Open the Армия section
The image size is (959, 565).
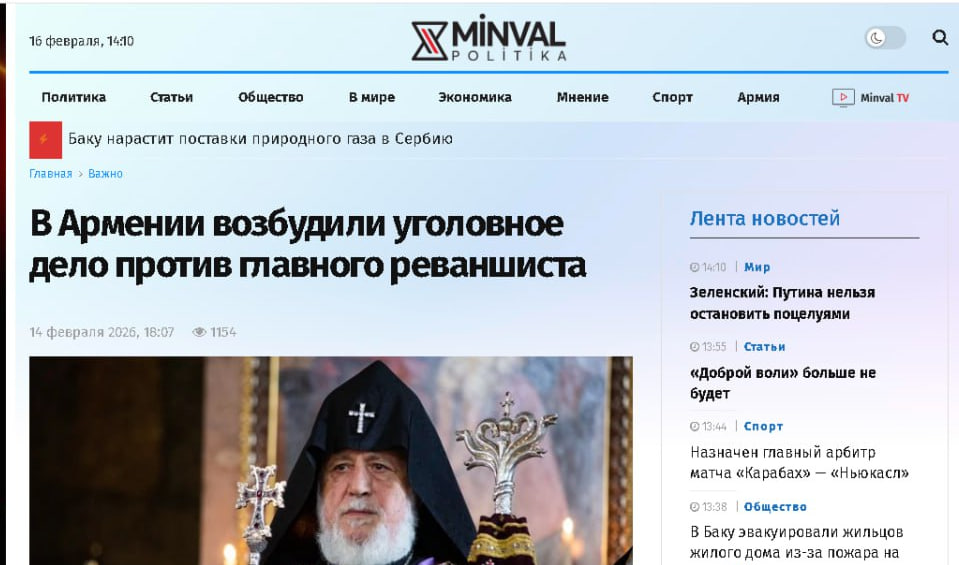tap(758, 97)
